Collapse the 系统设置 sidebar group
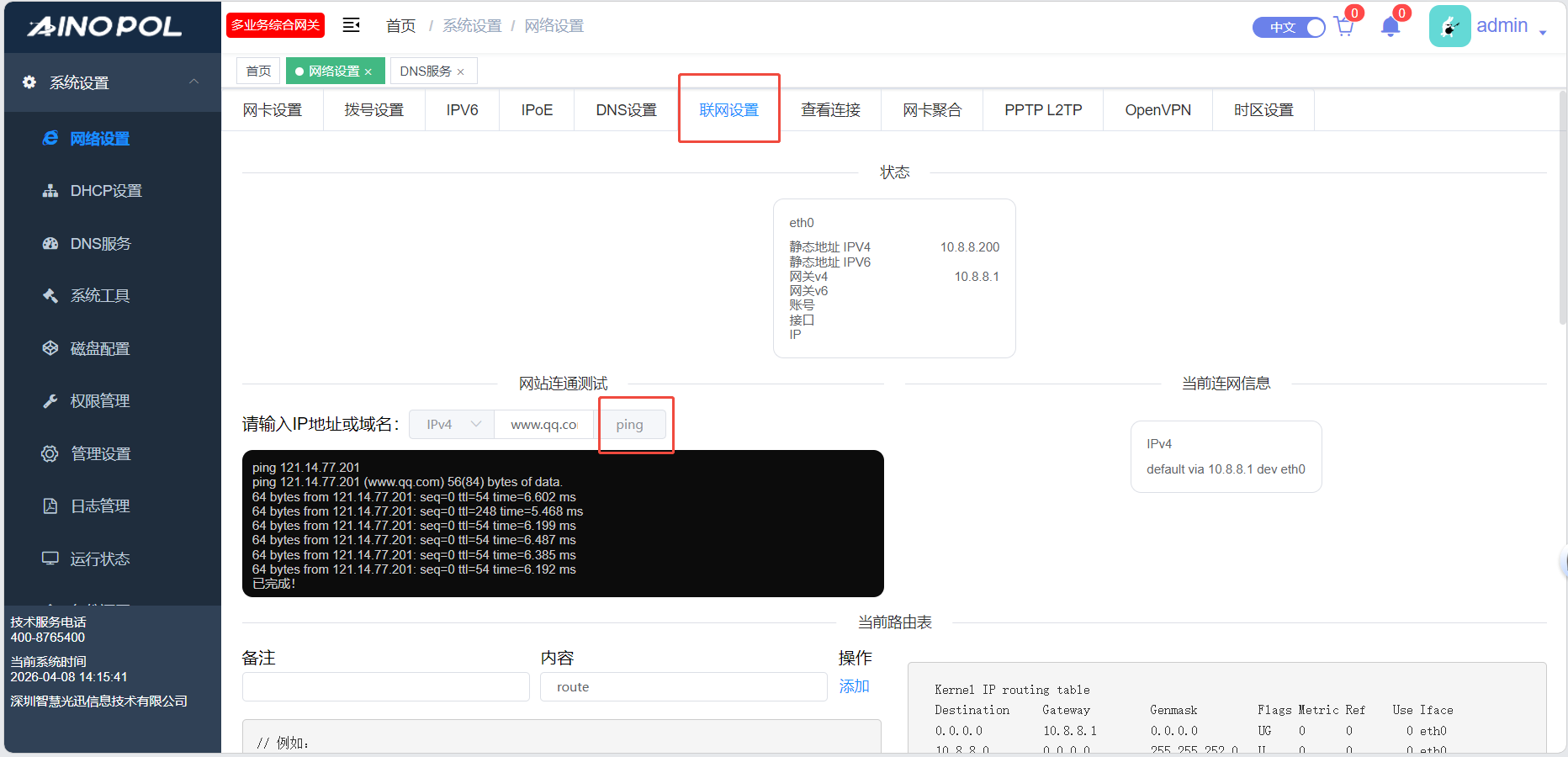The height and width of the screenshot is (757, 1568). (x=193, y=82)
